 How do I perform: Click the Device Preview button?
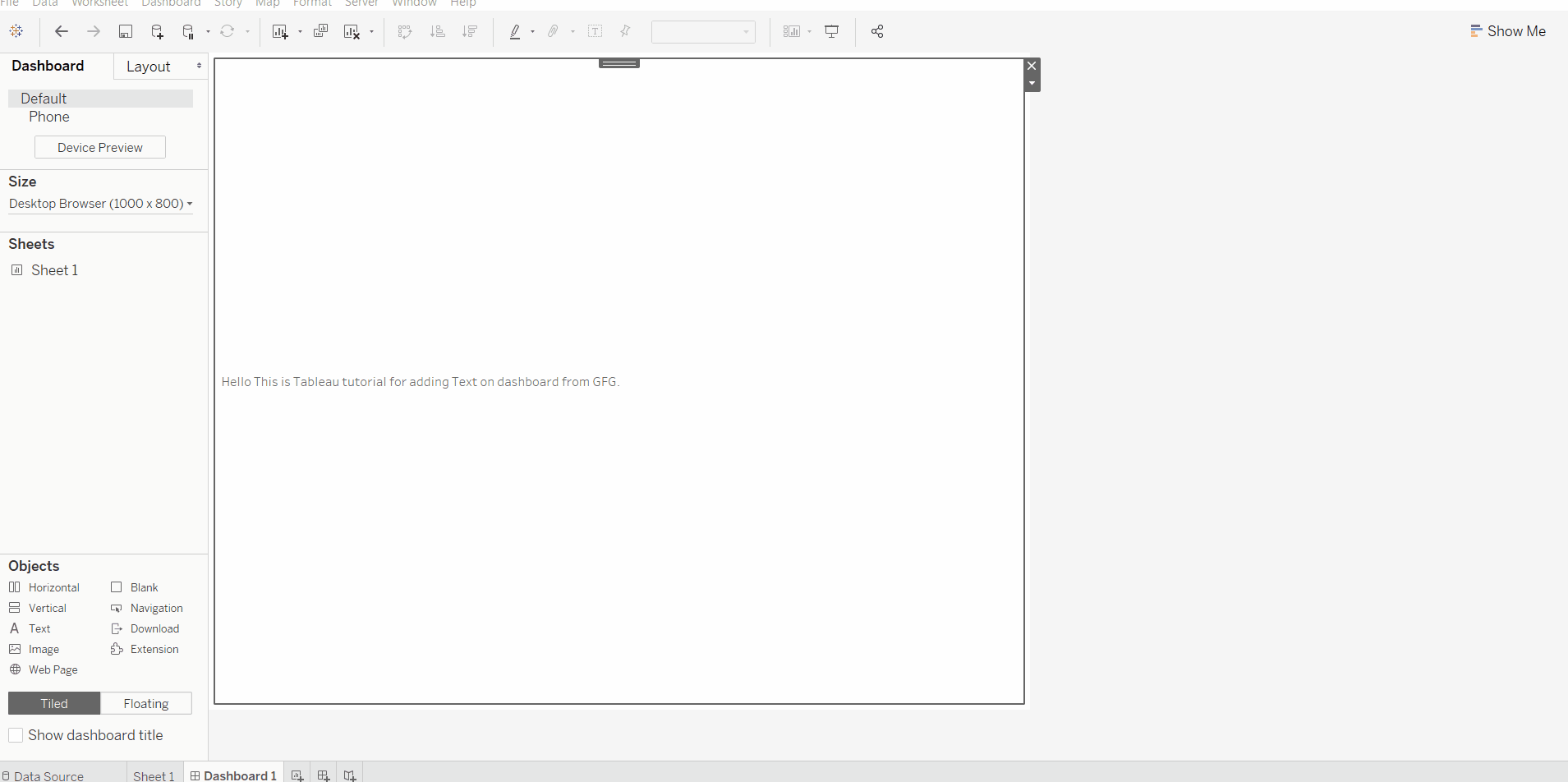100,147
